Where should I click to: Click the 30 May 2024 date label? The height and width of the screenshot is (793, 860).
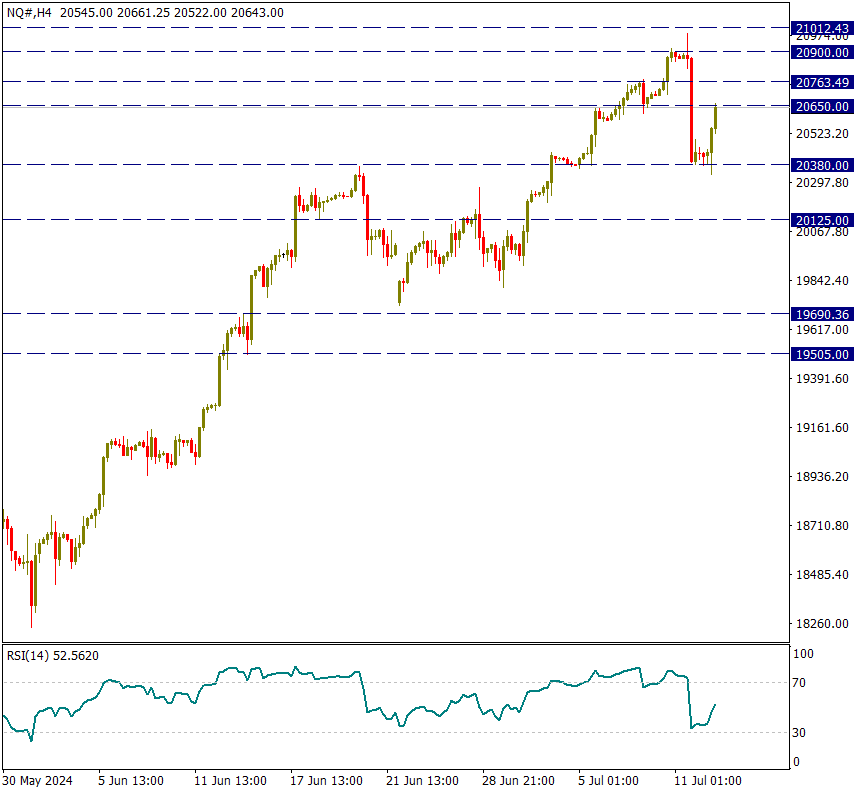pos(37,780)
